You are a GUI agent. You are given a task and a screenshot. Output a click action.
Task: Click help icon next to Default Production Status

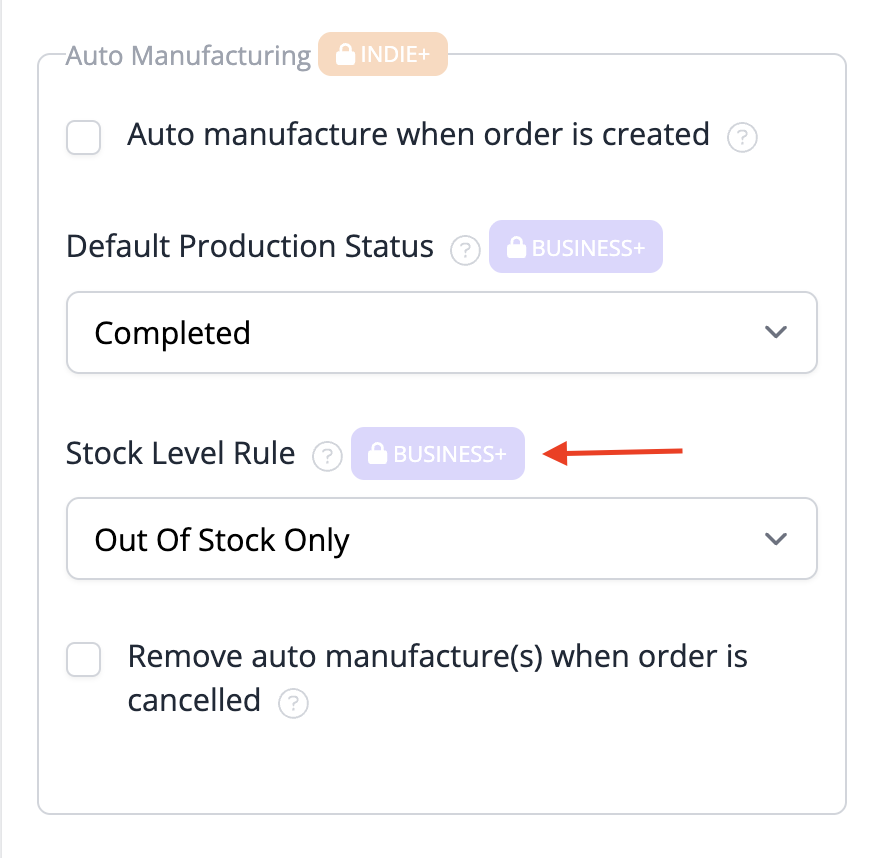465,250
